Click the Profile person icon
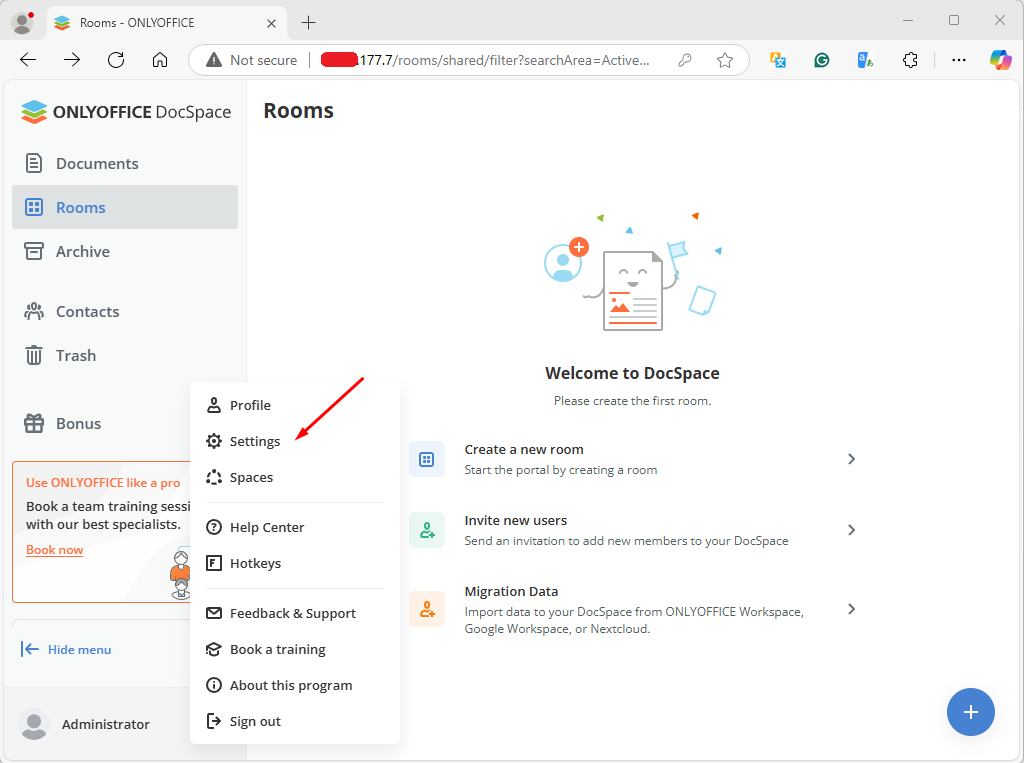The height and width of the screenshot is (763, 1024). coord(214,405)
